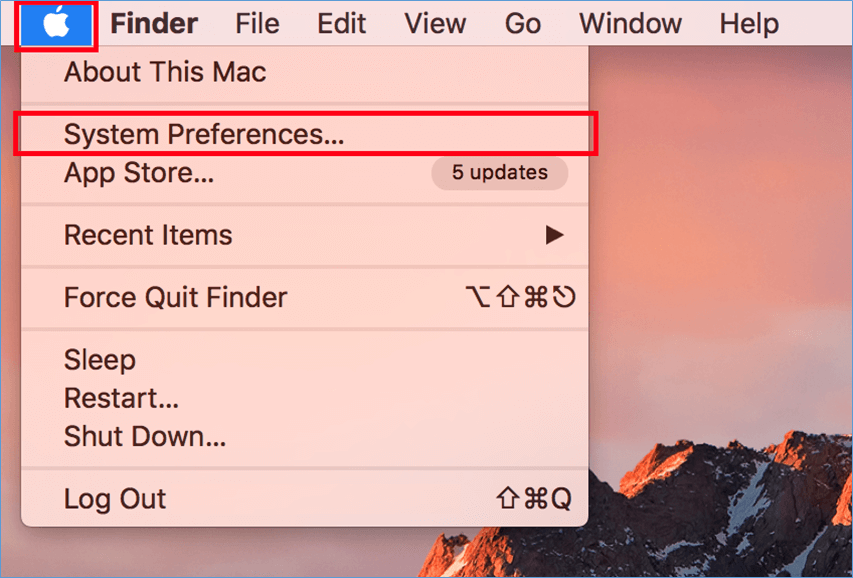Put the Mac to Sleep
Screen dimensions: 853x578
pos(305,360)
